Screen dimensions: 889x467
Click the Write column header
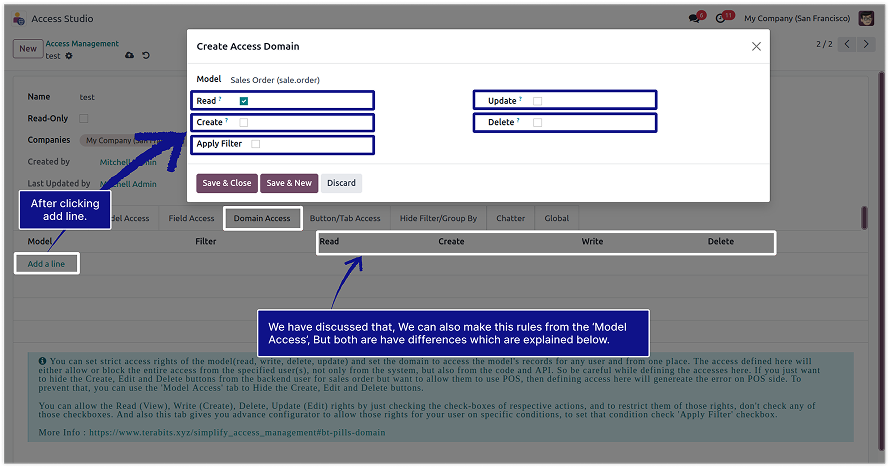[x=592, y=241]
